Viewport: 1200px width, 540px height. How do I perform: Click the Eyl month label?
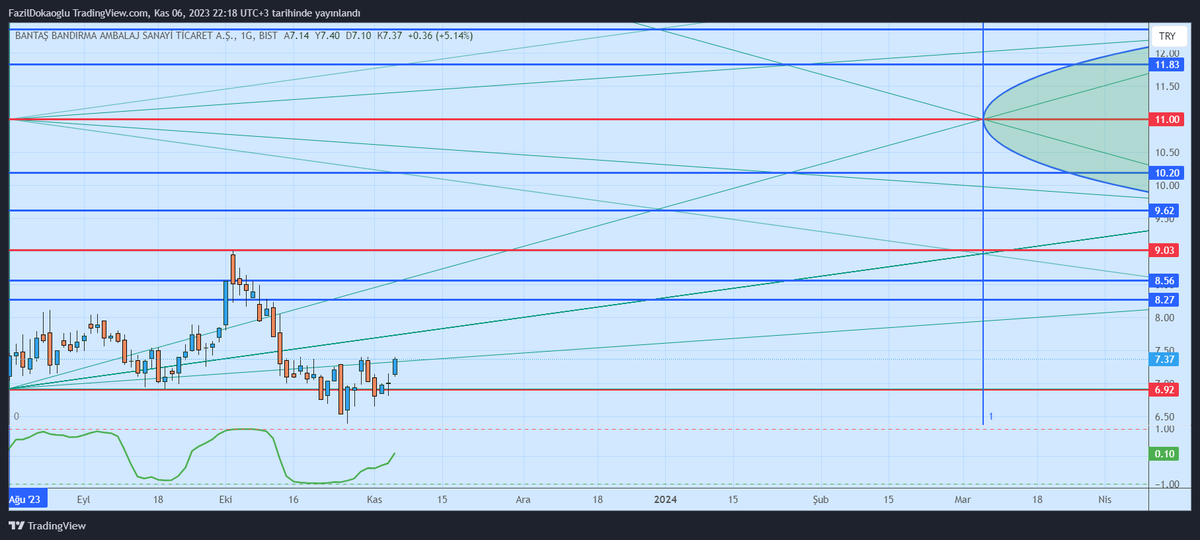coord(83,498)
